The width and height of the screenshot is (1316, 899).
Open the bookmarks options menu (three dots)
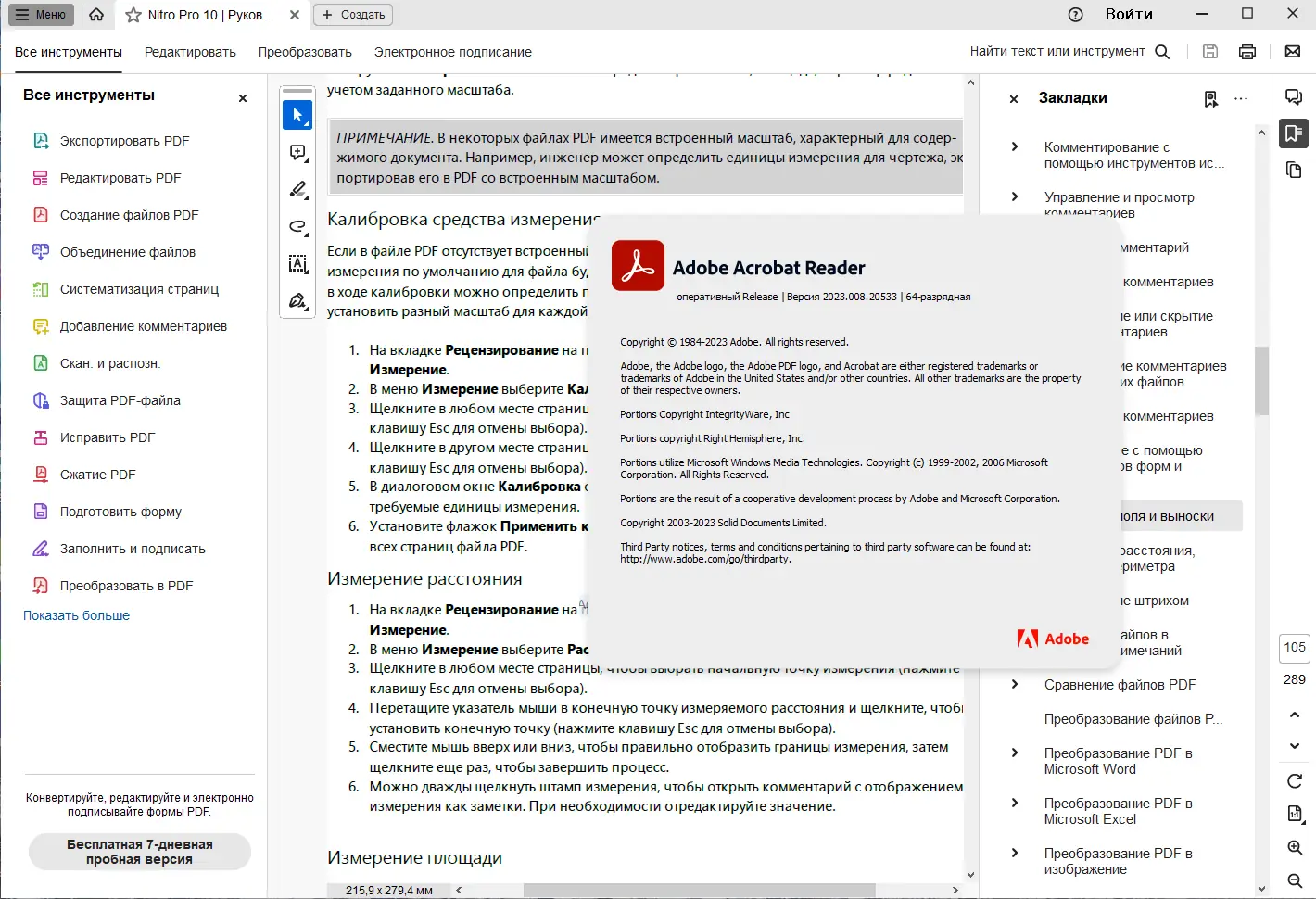click(x=1241, y=98)
